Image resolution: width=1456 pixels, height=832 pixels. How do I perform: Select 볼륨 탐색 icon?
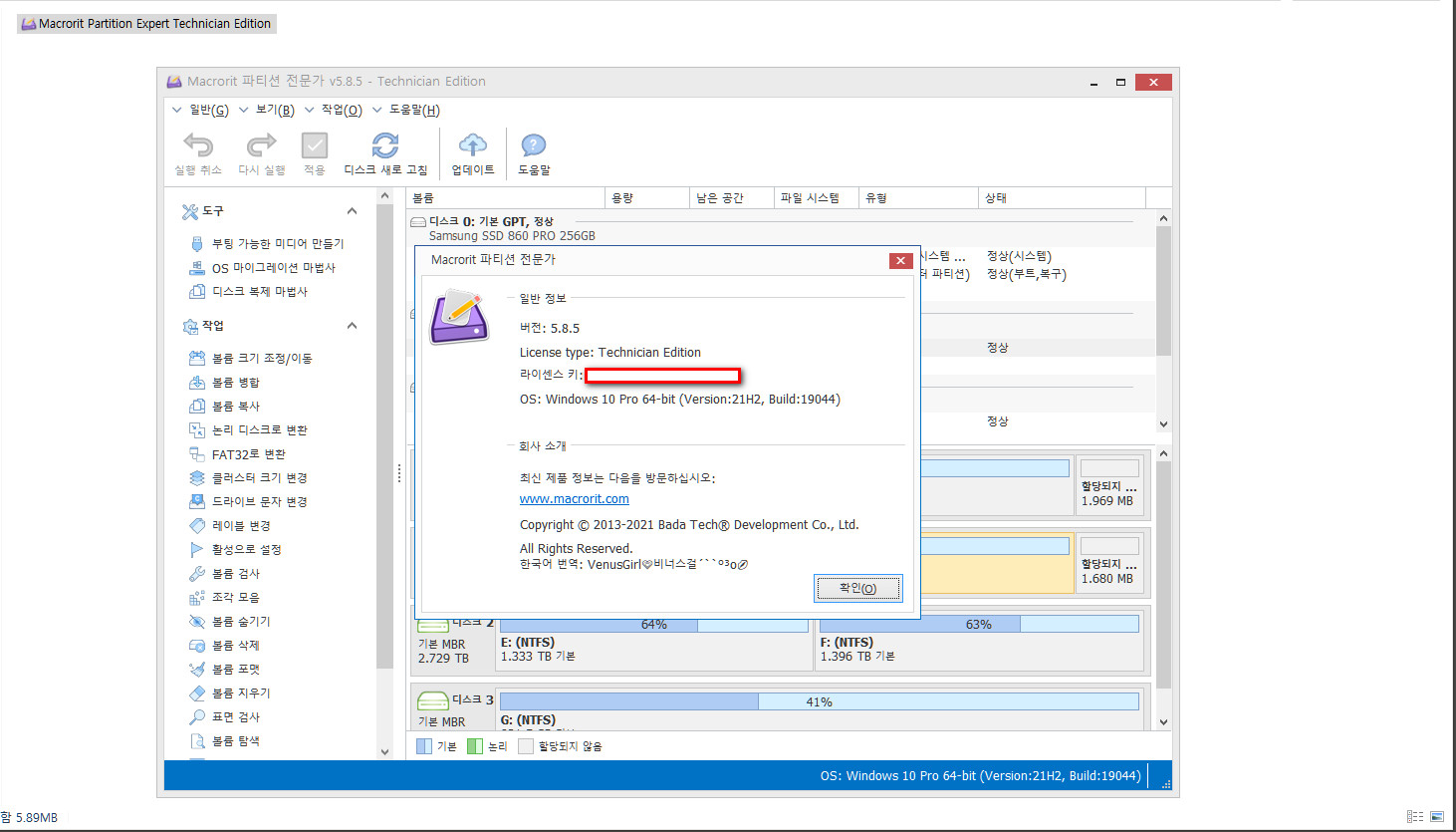pyautogui.click(x=197, y=740)
